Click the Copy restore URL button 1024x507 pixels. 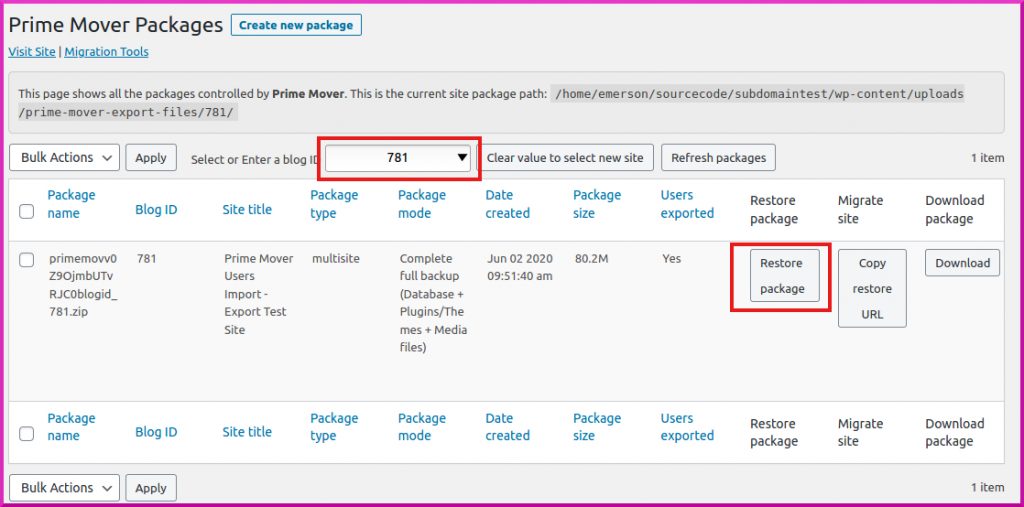pyautogui.click(x=872, y=288)
